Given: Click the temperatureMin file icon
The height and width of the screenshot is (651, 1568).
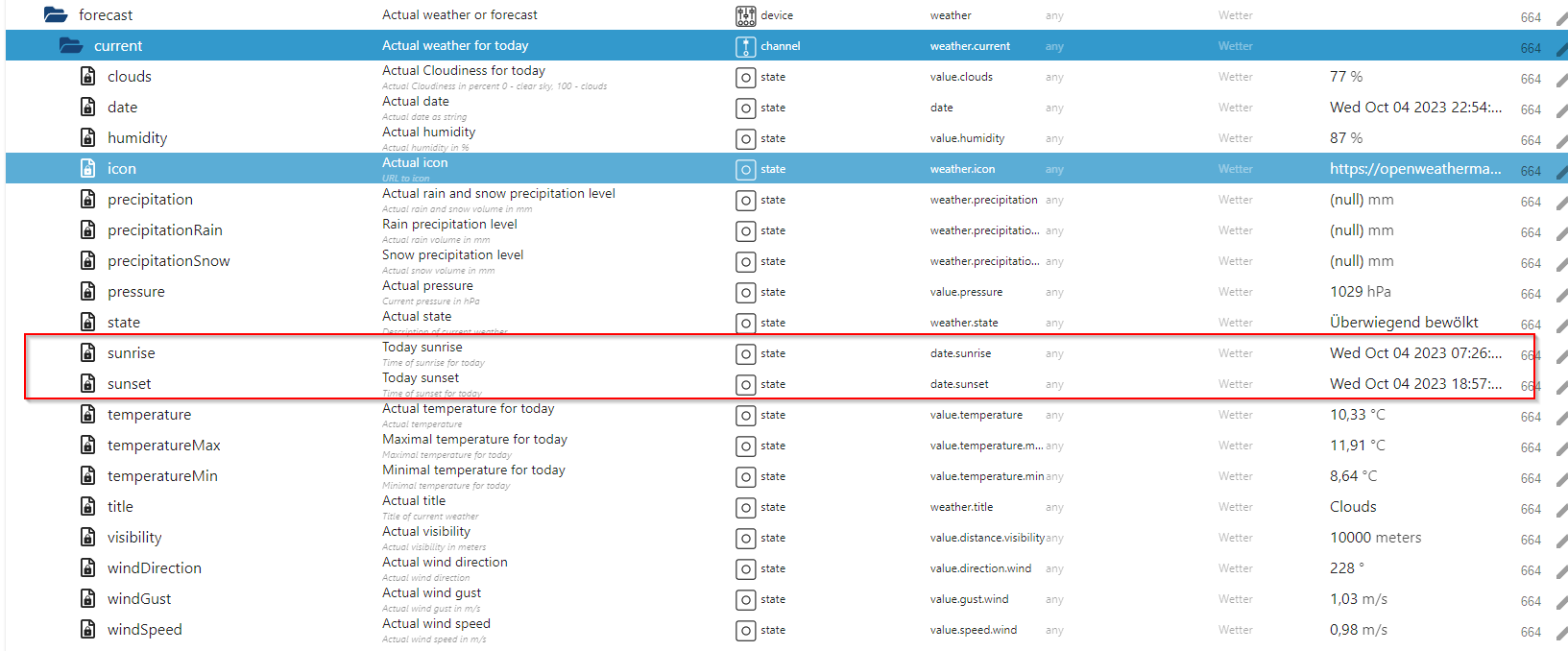Looking at the screenshot, I should 88,475.
